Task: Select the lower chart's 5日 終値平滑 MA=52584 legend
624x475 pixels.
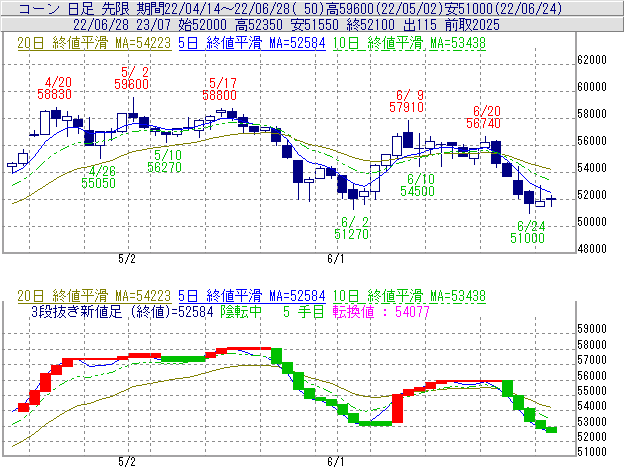Action: click(x=252, y=296)
